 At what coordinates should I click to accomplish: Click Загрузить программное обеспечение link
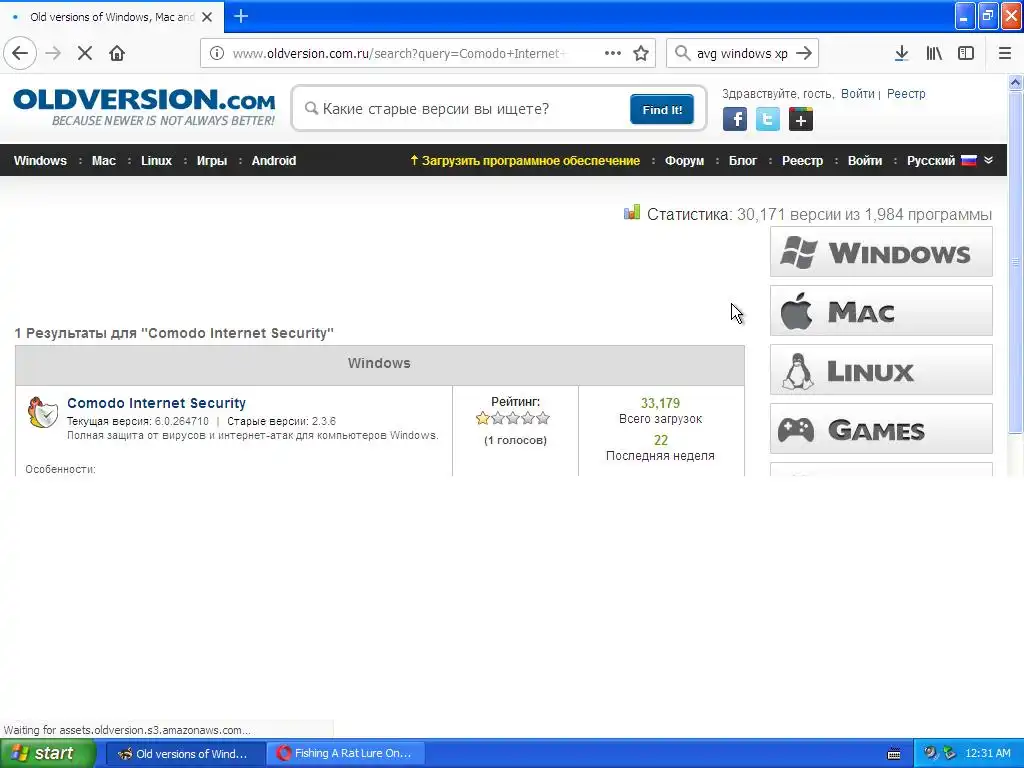[x=524, y=161]
